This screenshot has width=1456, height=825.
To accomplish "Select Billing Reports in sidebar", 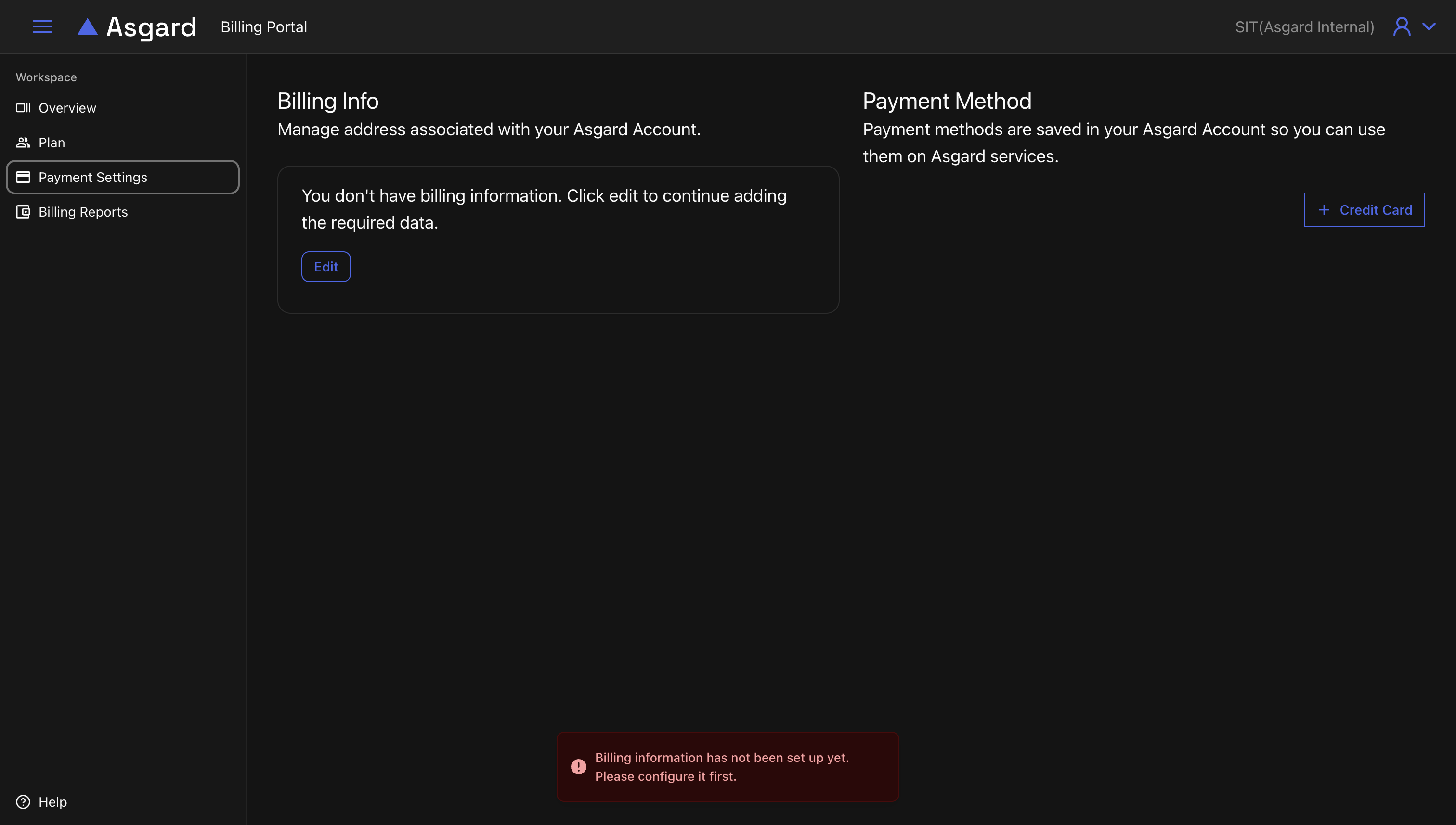I will tap(83, 212).
